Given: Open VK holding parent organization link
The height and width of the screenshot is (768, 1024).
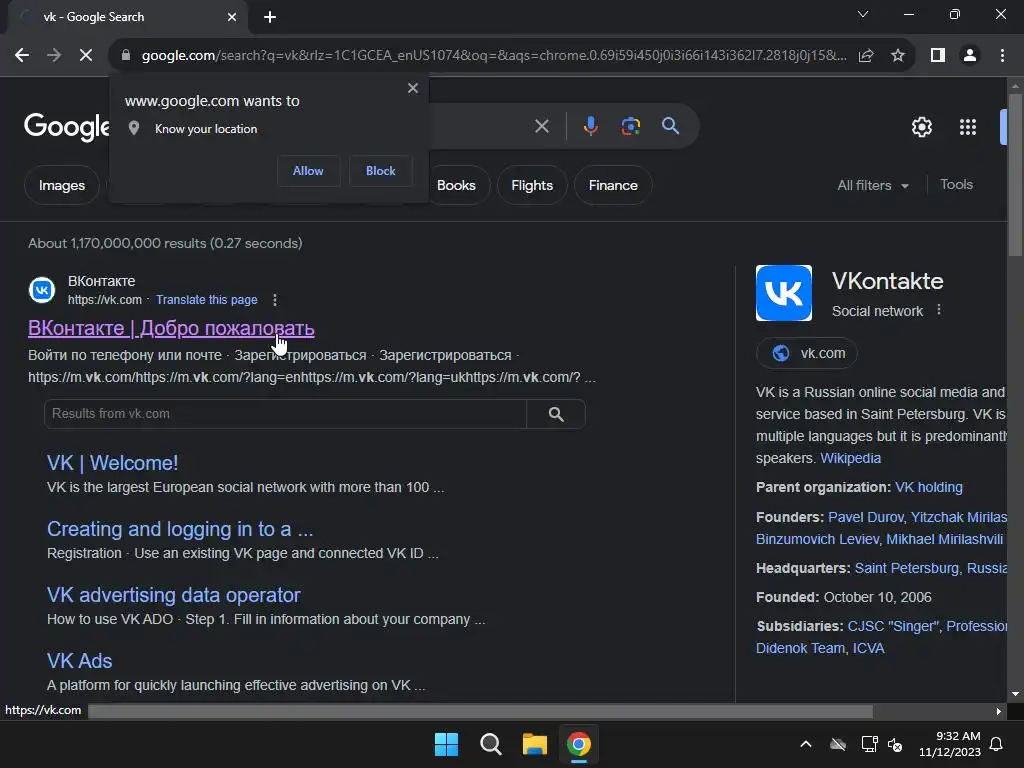Looking at the screenshot, I should [929, 487].
